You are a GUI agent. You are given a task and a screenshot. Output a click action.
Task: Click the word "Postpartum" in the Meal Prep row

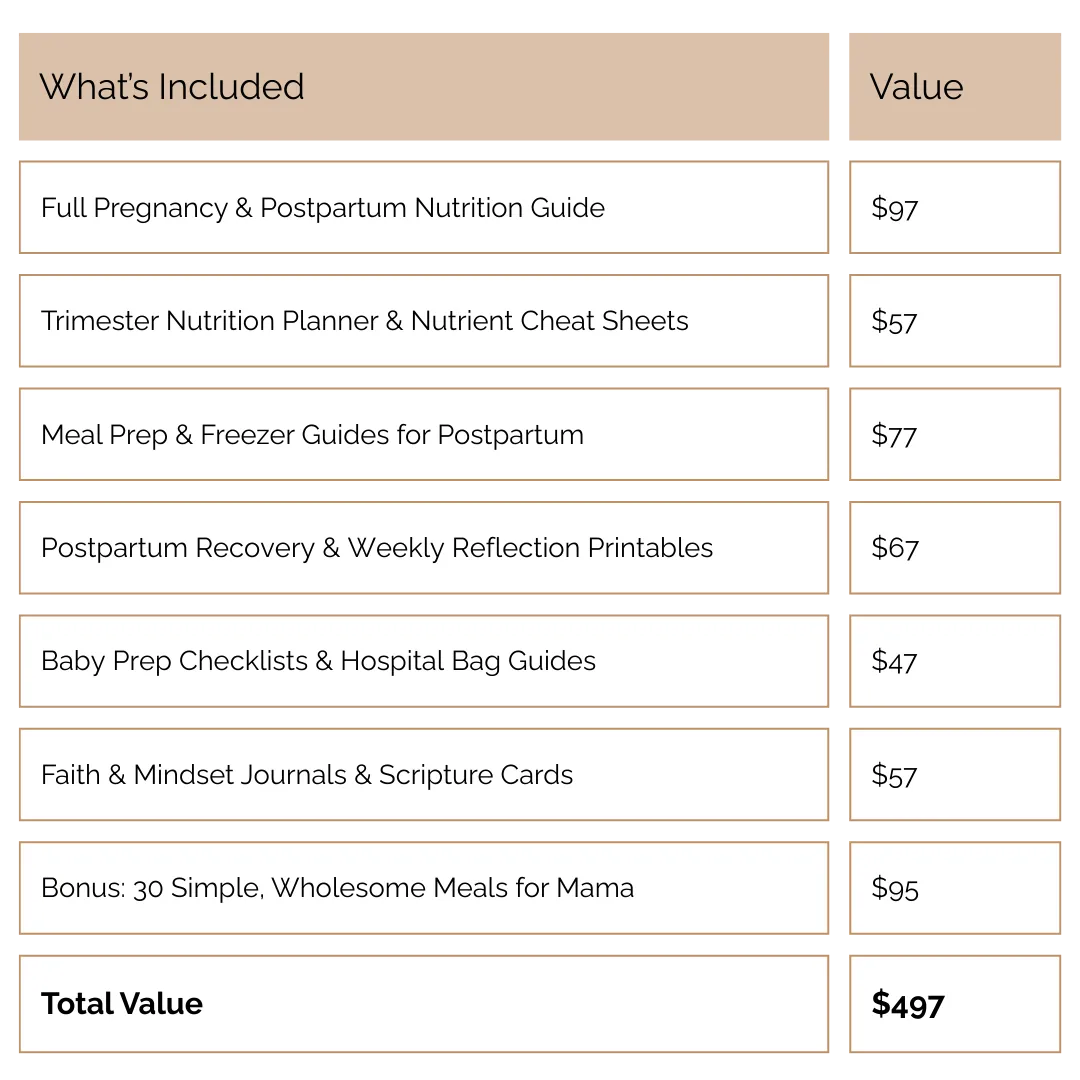510,436
